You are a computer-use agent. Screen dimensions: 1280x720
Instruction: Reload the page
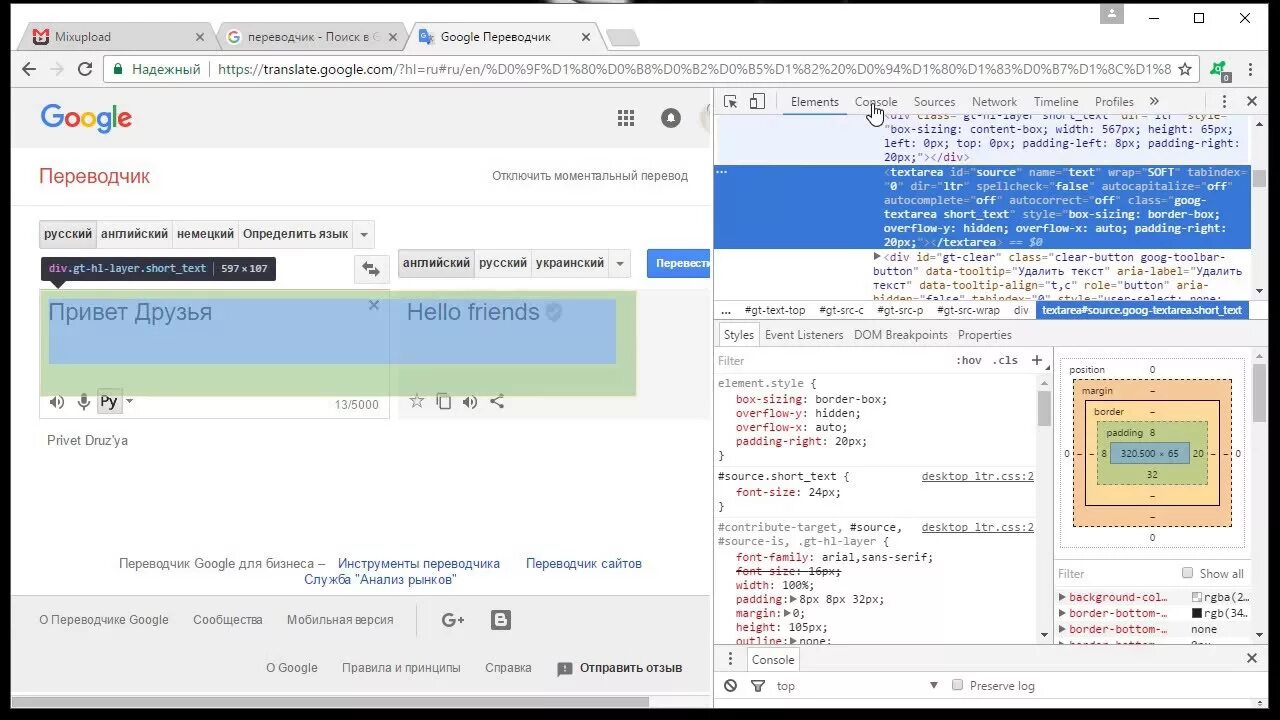[x=85, y=69]
